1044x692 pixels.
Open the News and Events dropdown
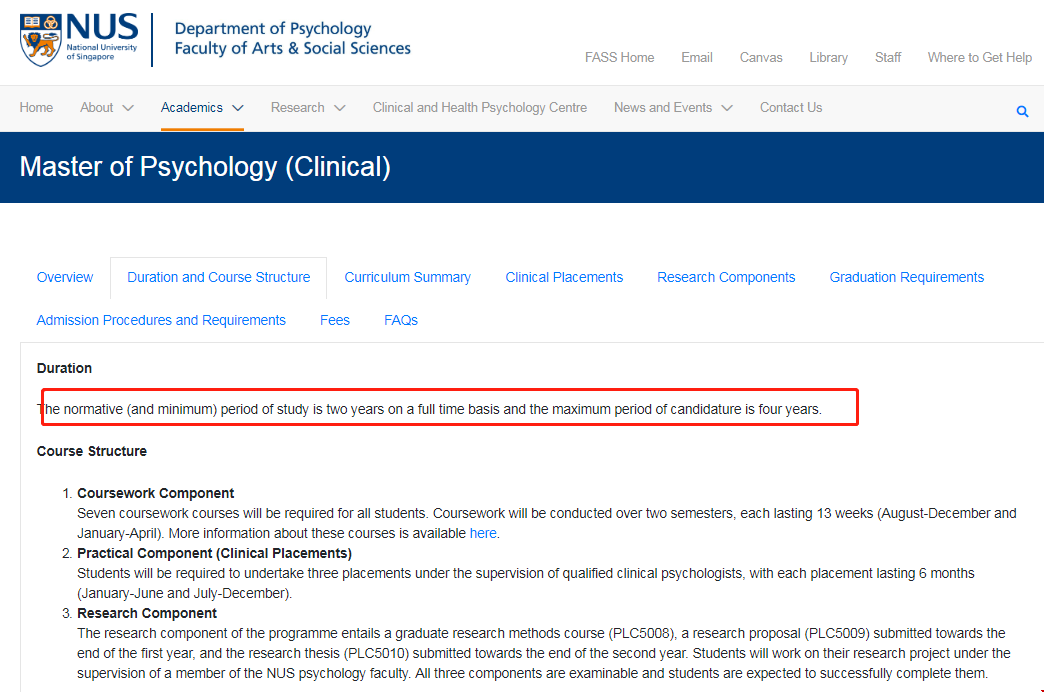coord(673,108)
